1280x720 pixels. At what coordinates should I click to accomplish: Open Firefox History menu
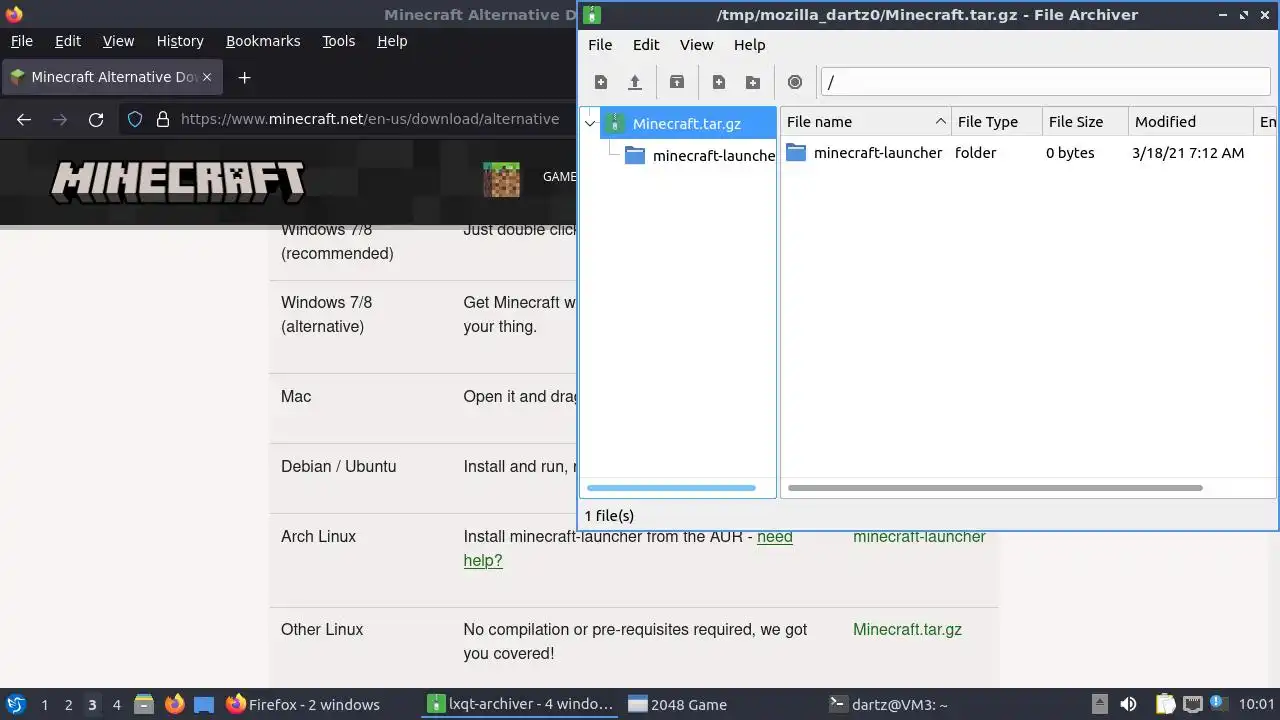pos(180,41)
